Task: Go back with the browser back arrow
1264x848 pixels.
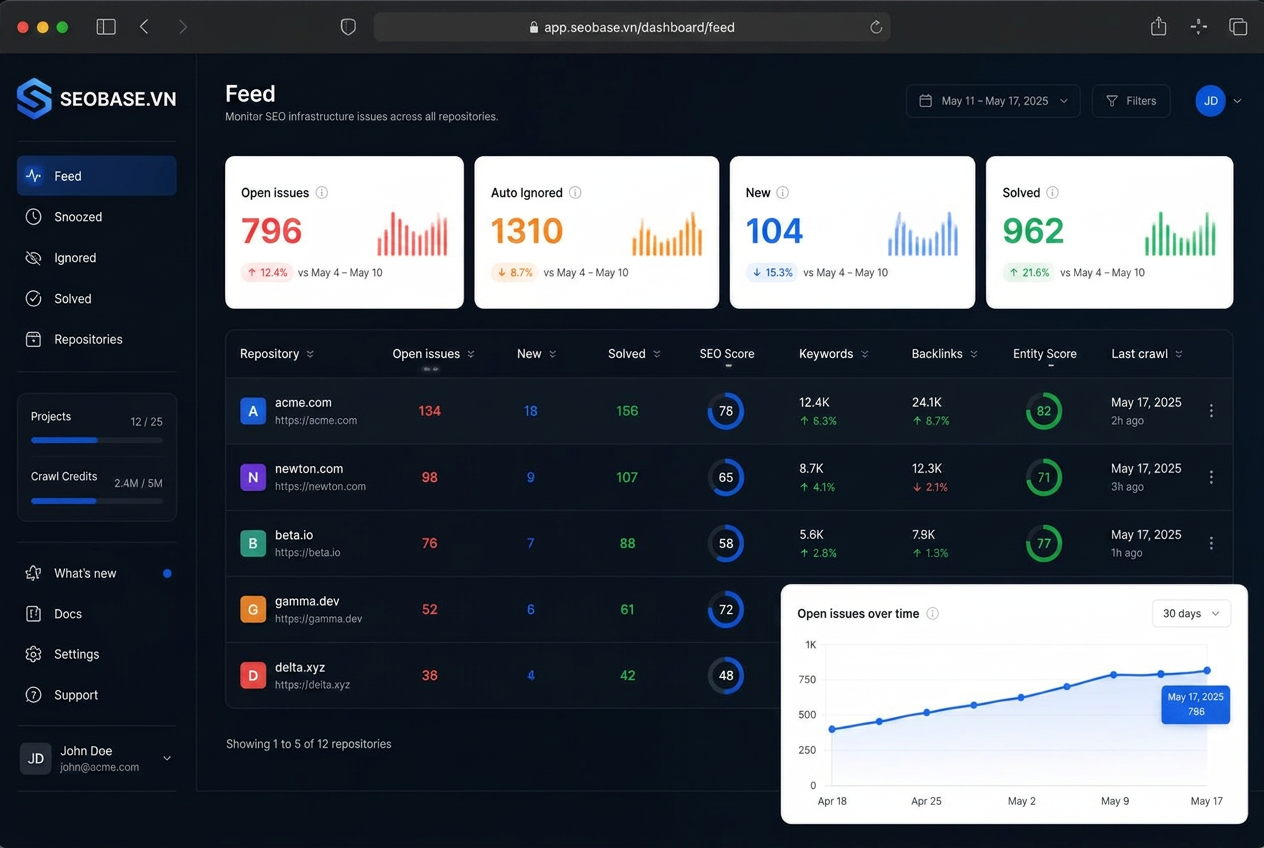Action: 144,27
